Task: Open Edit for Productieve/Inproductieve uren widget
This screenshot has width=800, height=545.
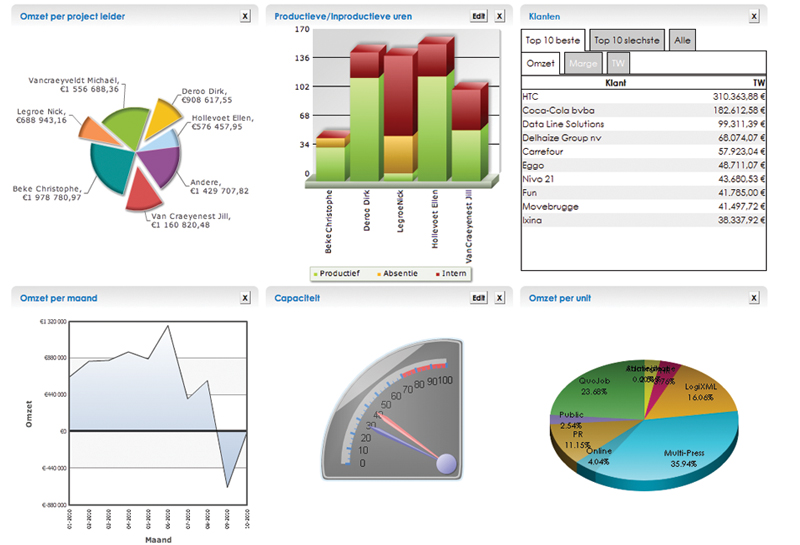Action: (x=479, y=16)
